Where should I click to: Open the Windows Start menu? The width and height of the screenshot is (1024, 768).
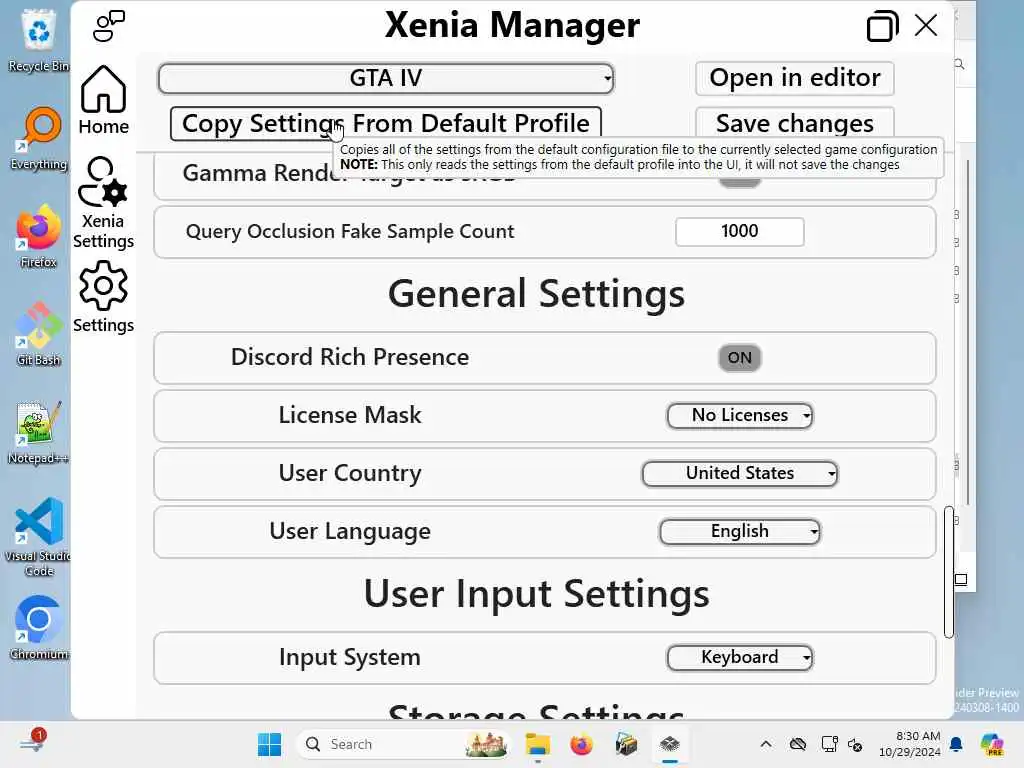pyautogui.click(x=269, y=744)
